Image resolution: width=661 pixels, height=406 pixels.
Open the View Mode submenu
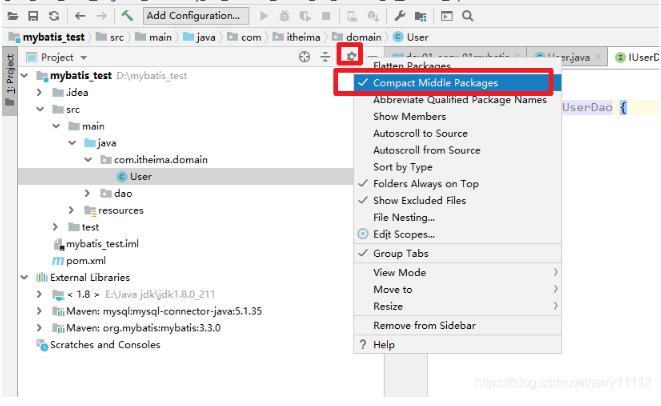(x=457, y=272)
